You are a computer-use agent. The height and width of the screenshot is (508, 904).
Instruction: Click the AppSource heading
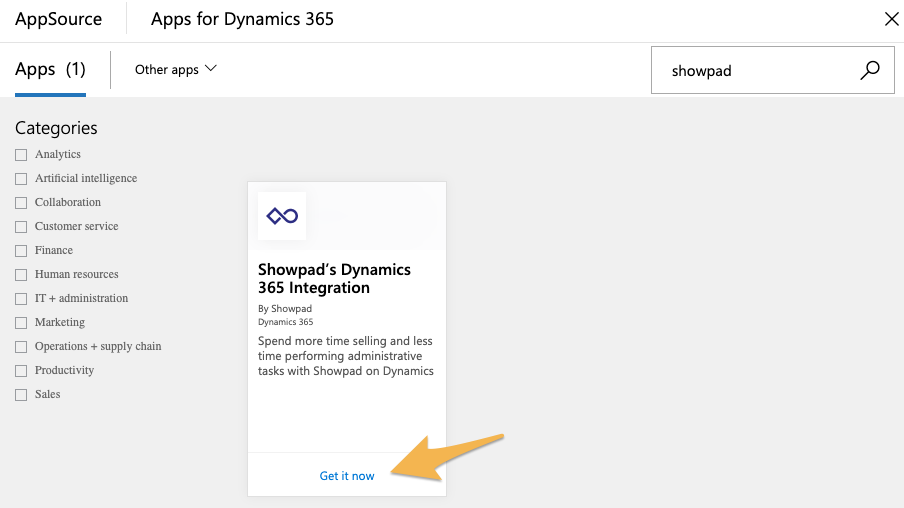click(58, 19)
